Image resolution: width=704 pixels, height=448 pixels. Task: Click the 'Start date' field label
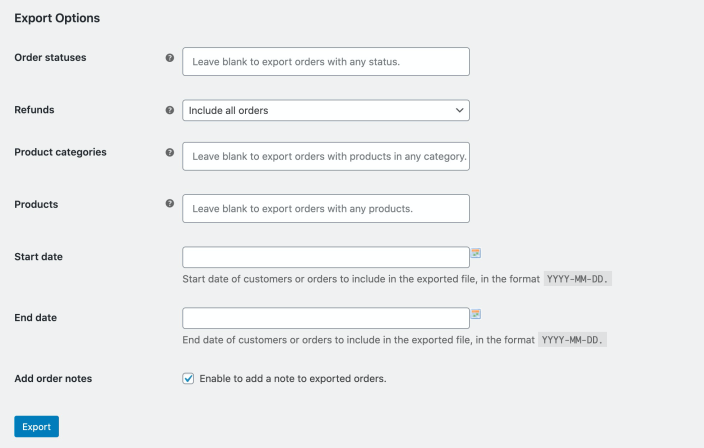[38, 257]
